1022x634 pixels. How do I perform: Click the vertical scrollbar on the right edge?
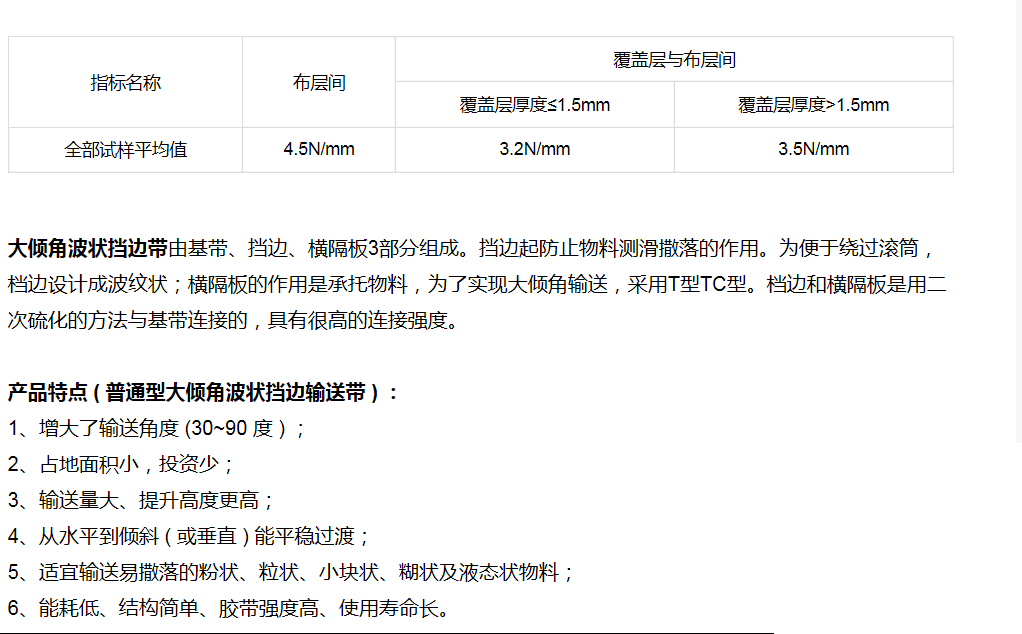tap(1017, 220)
